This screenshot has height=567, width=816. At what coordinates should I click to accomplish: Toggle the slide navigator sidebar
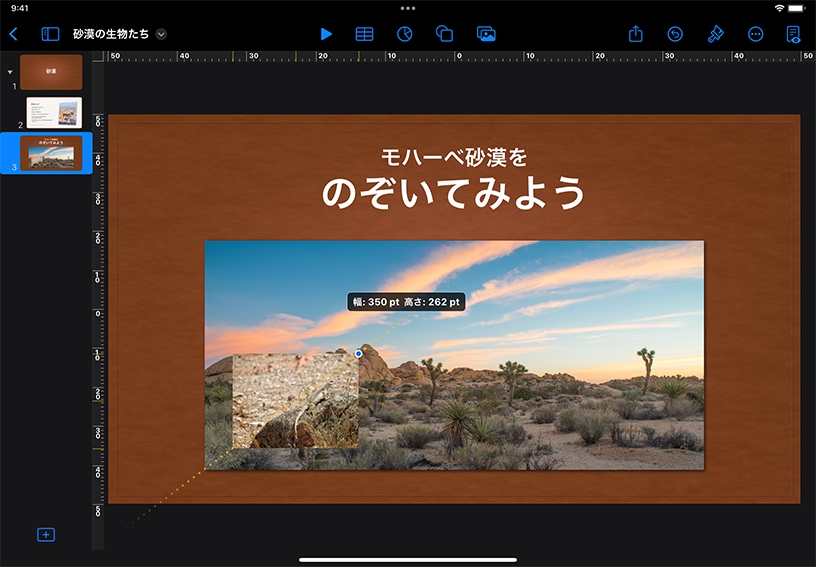click(50, 34)
